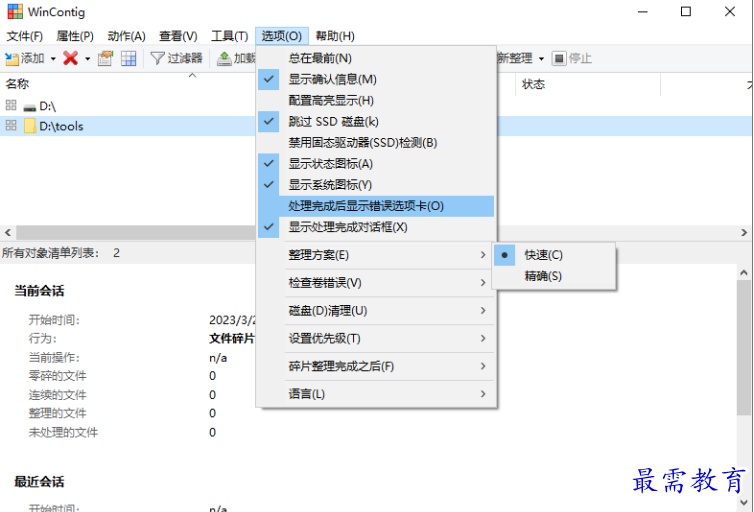Click the red X remove icon
The width and height of the screenshot is (754, 512).
click(x=70, y=58)
